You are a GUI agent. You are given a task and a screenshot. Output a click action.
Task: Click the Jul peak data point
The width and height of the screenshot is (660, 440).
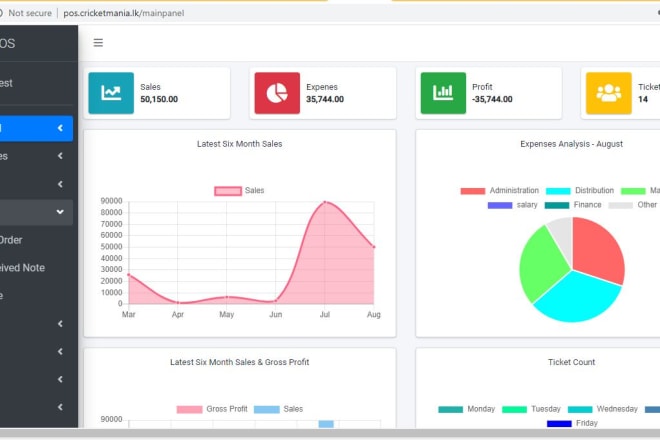click(x=325, y=202)
